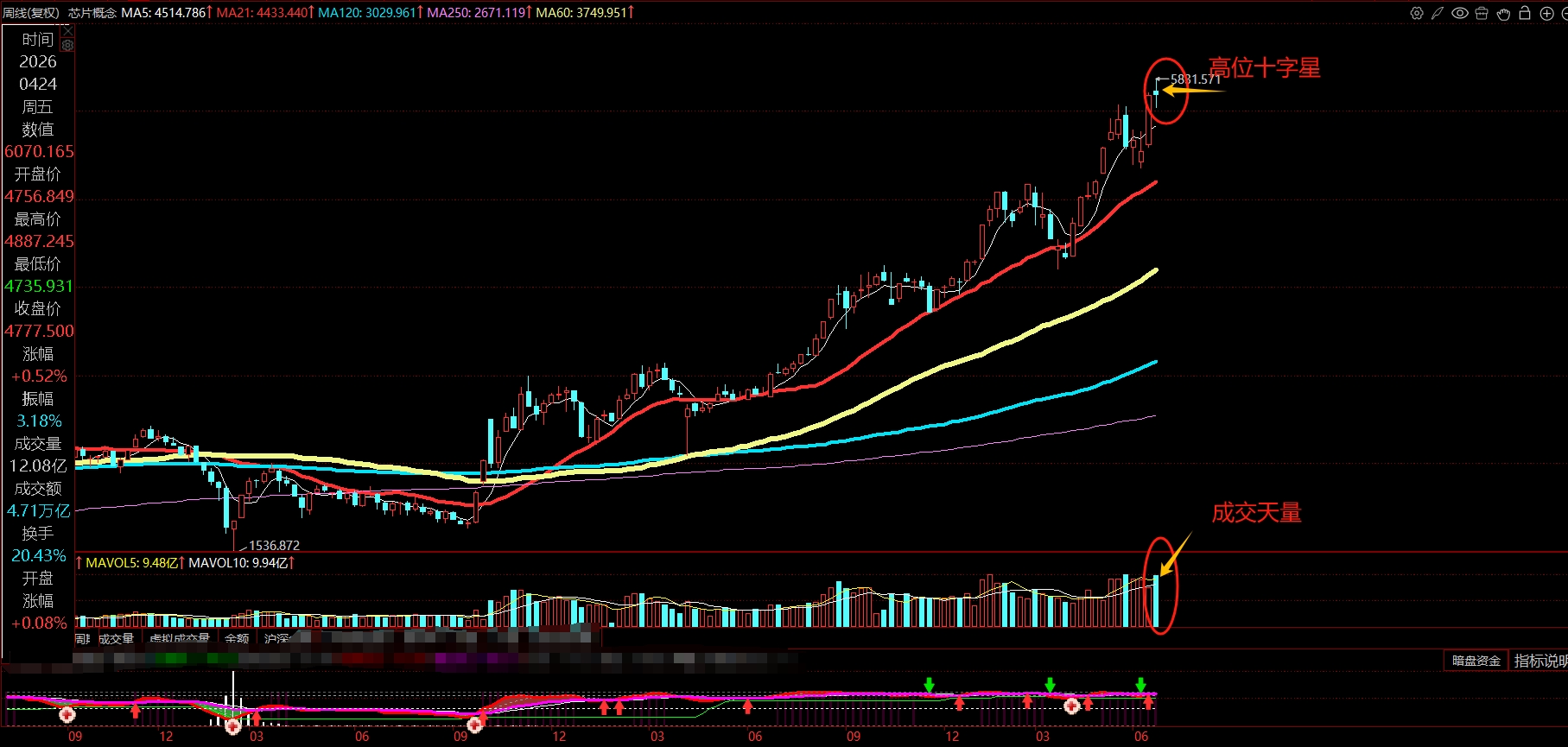The height and width of the screenshot is (747, 1568).
Task: Toggle the eye visibility icon
Action: [x=1460, y=13]
